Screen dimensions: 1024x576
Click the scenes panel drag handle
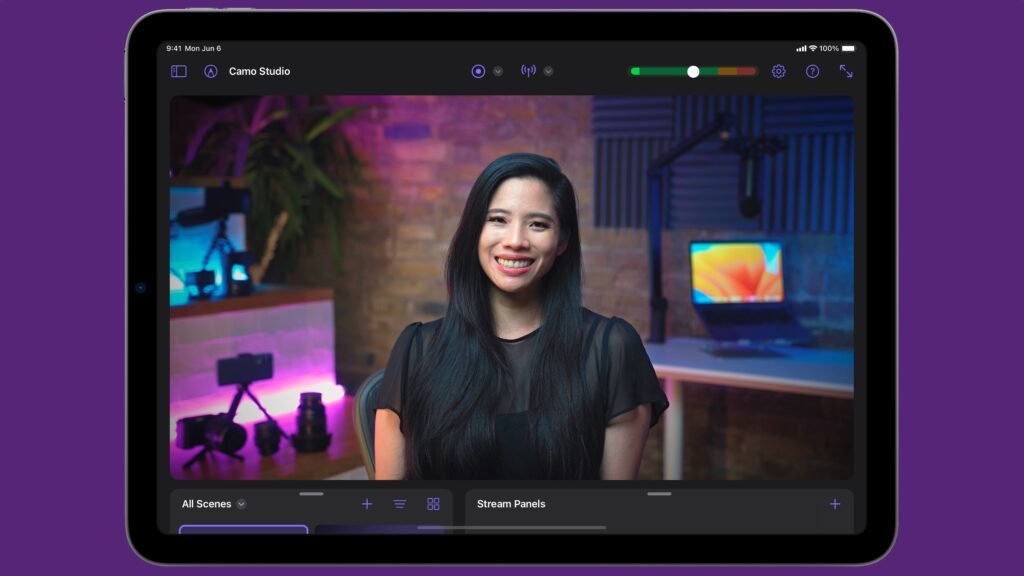(312, 494)
